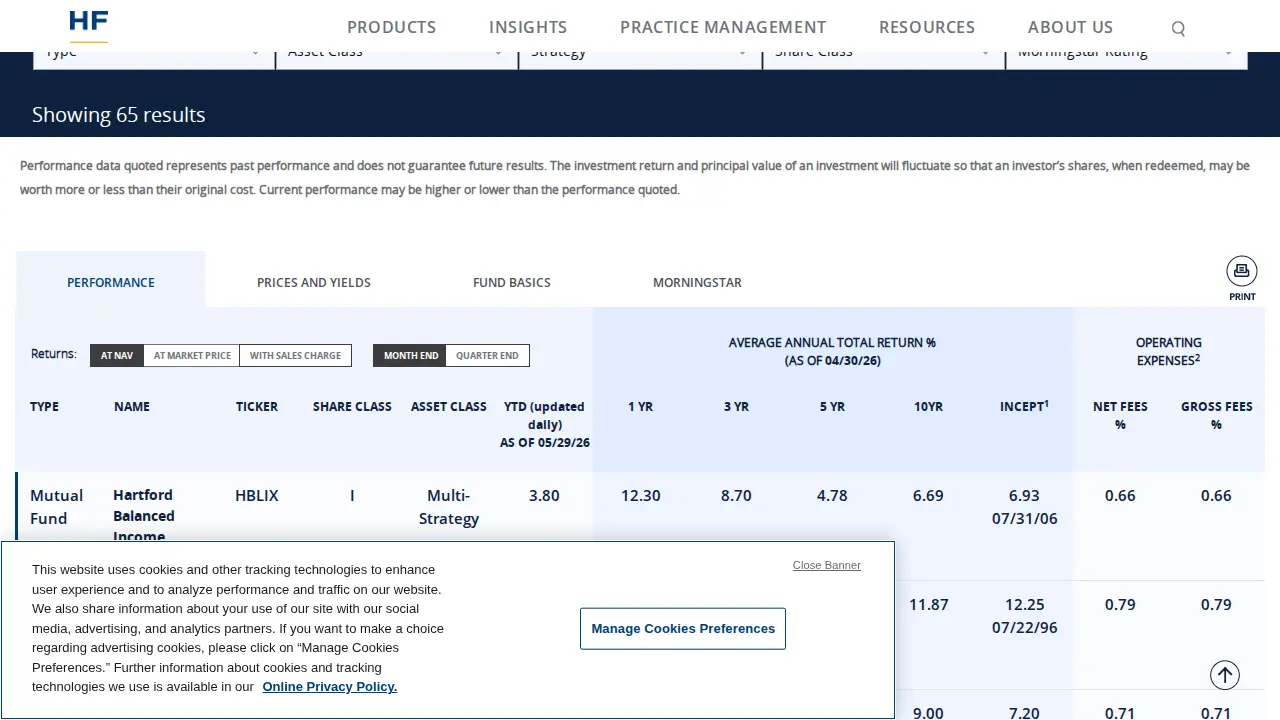Open the PRODUCTS menu
This screenshot has width=1280, height=720.
pos(391,27)
